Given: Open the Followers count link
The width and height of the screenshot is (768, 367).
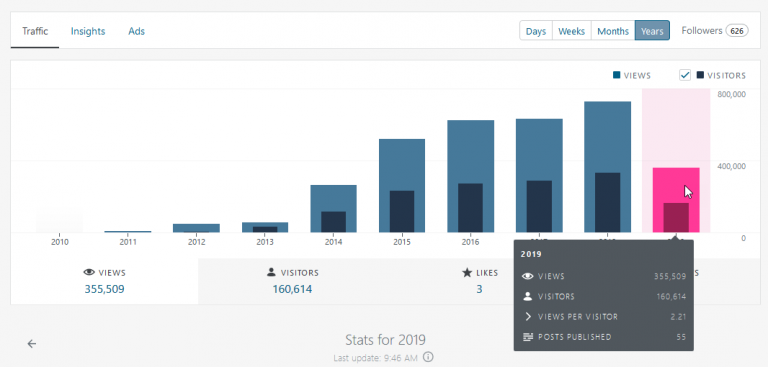Looking at the screenshot, I should pyautogui.click(x=715, y=31).
